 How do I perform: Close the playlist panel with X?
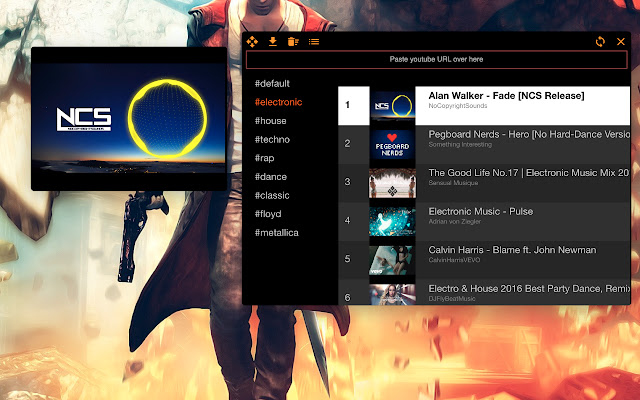click(x=621, y=42)
